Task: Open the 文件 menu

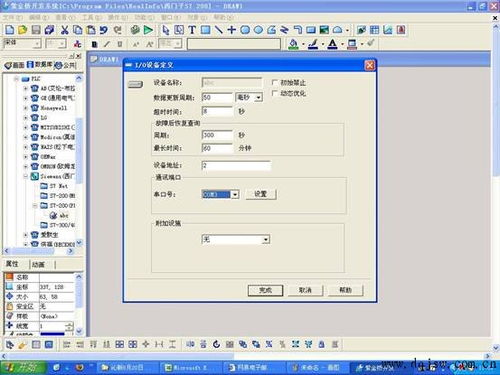Action: click(13, 17)
